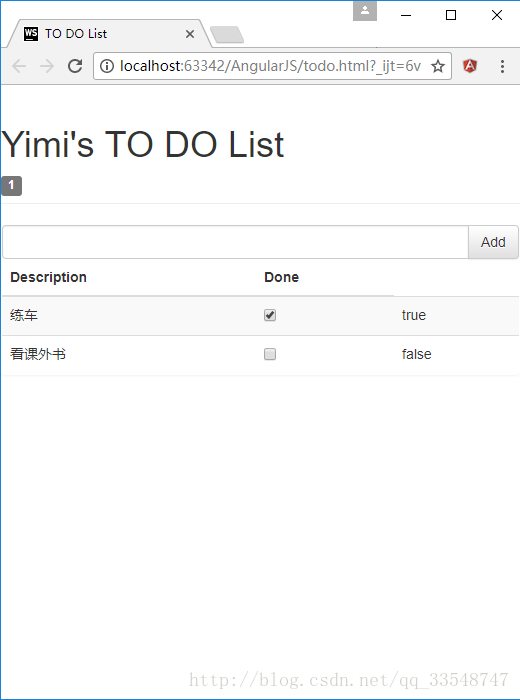Click the Description column header
The height and width of the screenshot is (700, 520).
pyautogui.click(x=48, y=277)
